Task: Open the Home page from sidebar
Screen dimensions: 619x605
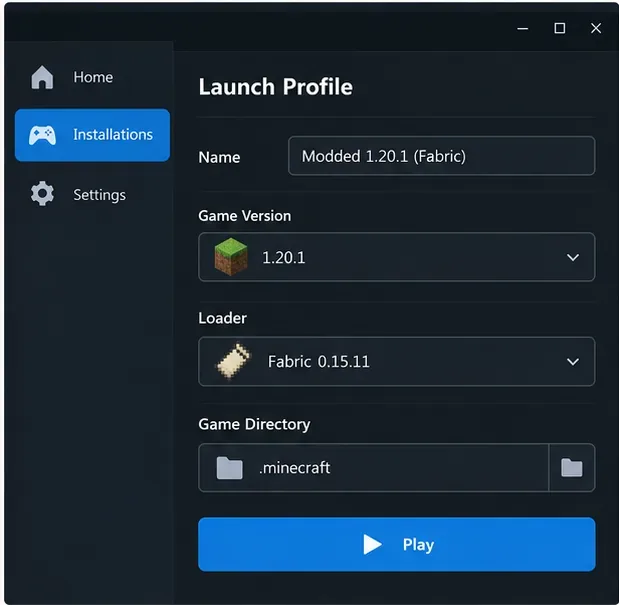Action: tap(92, 77)
